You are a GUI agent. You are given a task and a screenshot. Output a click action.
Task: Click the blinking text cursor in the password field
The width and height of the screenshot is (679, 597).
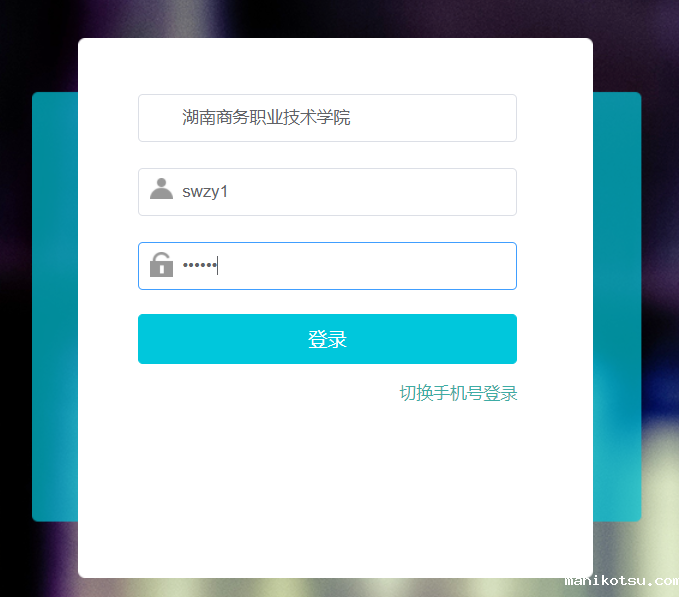pos(217,265)
